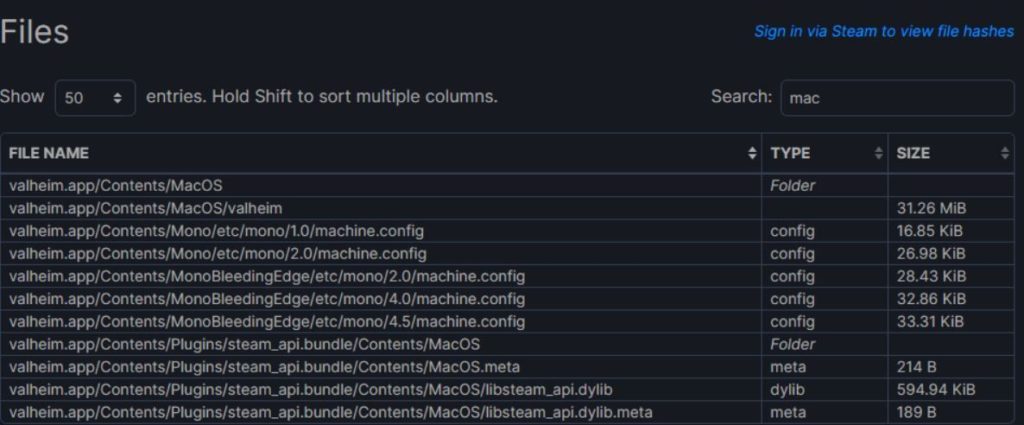Sort by the SIZE column header
This screenshot has height=425, width=1024.
pyautogui.click(x=951, y=153)
